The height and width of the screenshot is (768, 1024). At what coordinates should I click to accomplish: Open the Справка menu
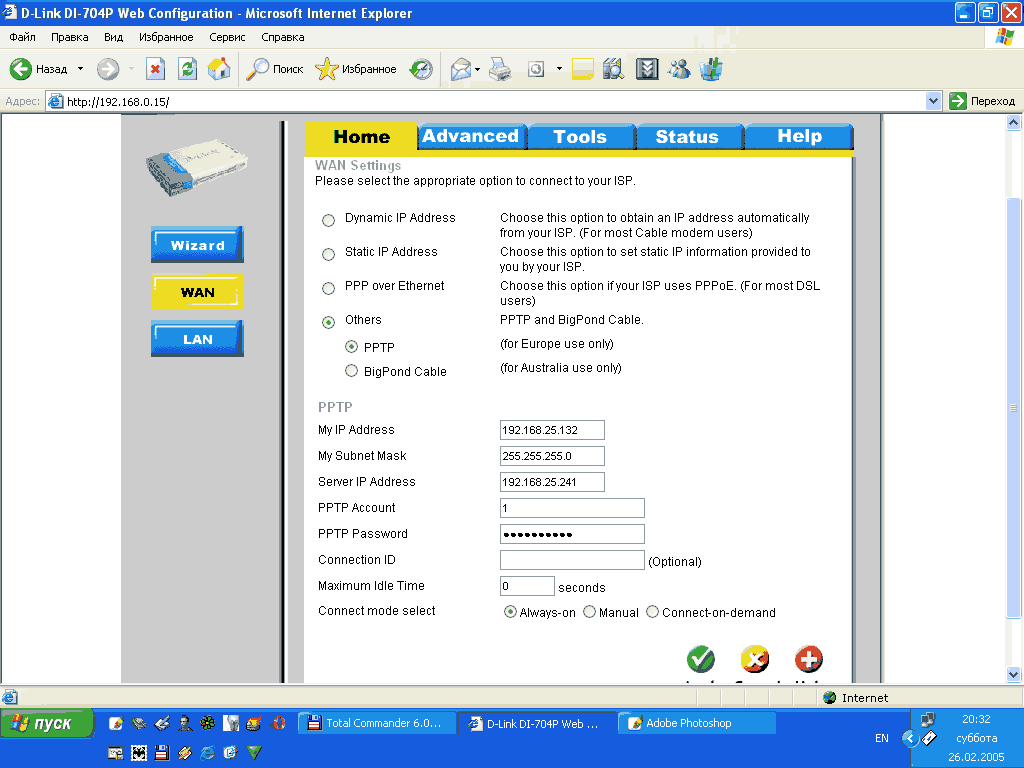pyautogui.click(x=283, y=37)
